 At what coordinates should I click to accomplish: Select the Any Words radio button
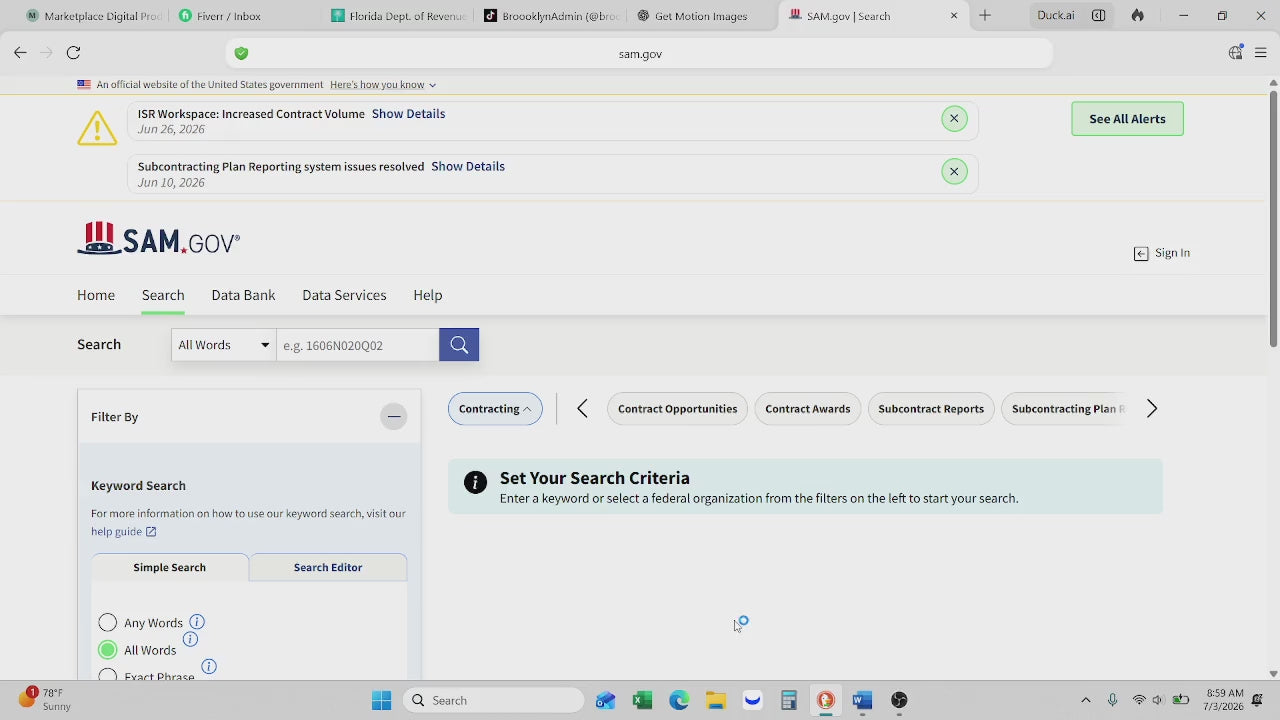tap(108, 623)
